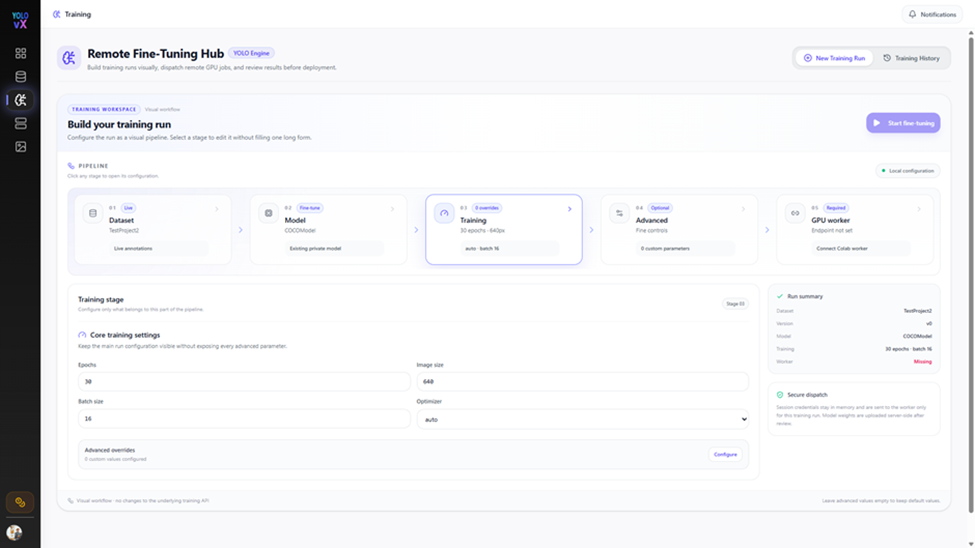Open Notifications
The image size is (975, 548).
pos(932,14)
